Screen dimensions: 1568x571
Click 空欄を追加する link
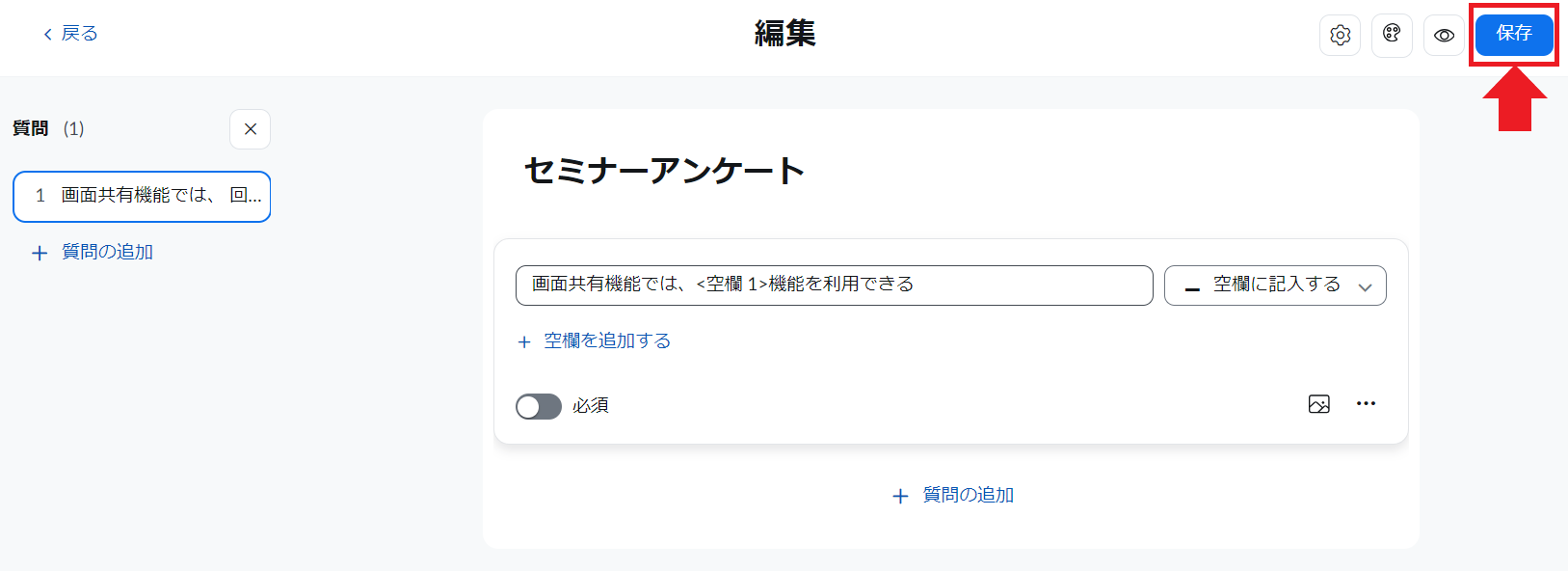pyautogui.click(x=594, y=340)
